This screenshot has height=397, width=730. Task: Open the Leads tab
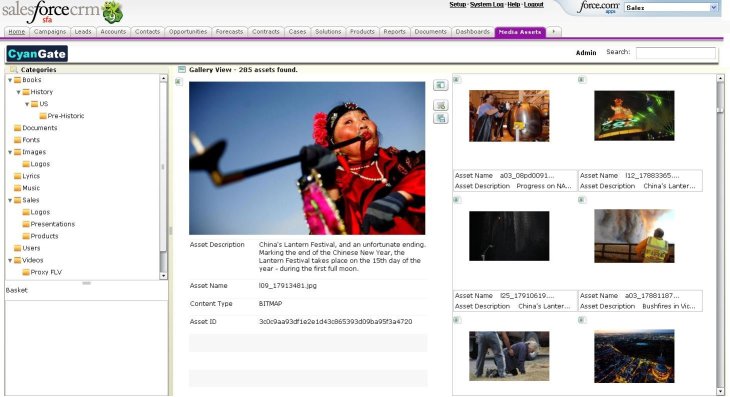(83, 32)
